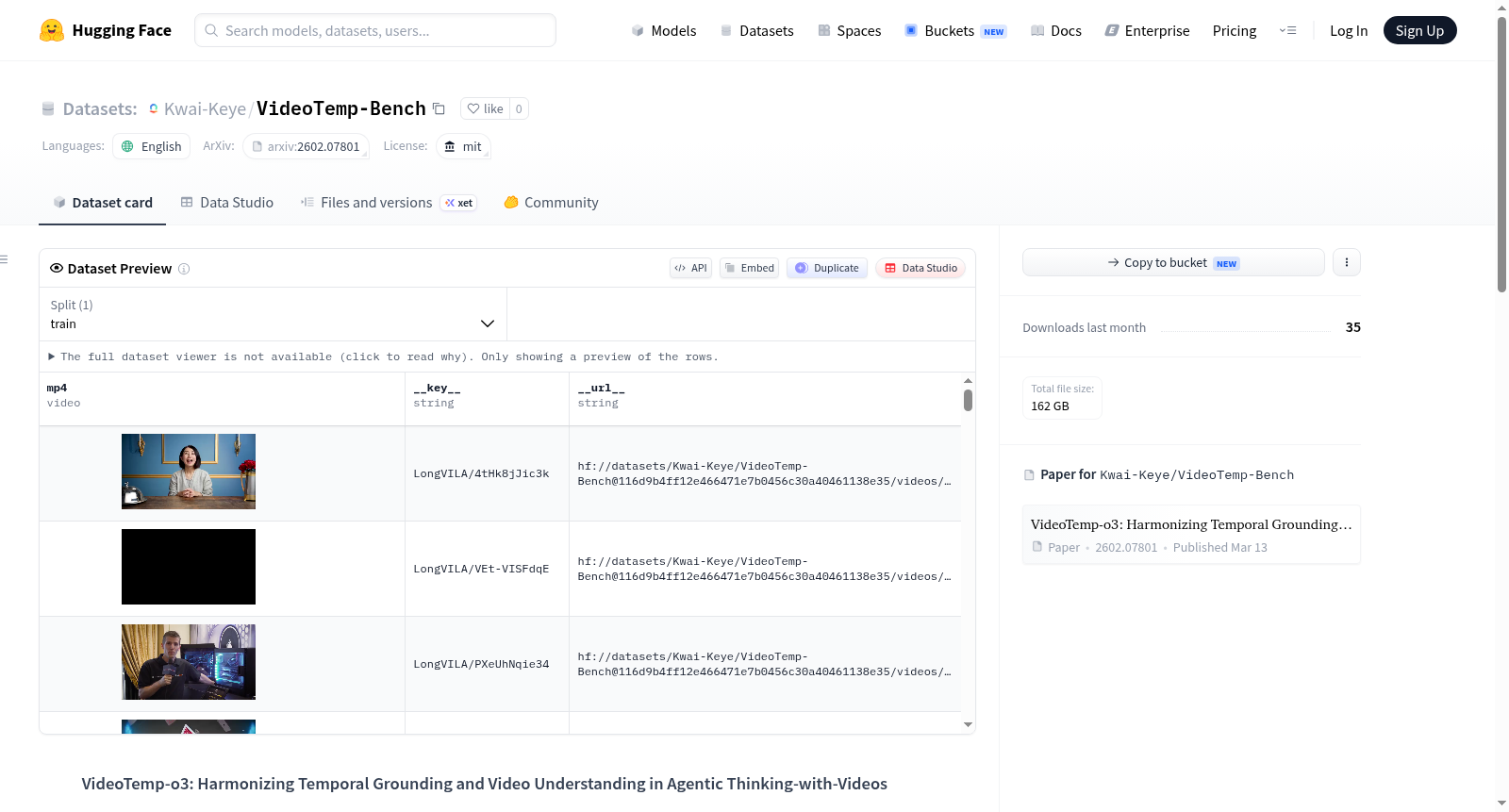This screenshot has width=1509, height=812.
Task: Open Docs in the top navigation
Action: [1056, 30]
